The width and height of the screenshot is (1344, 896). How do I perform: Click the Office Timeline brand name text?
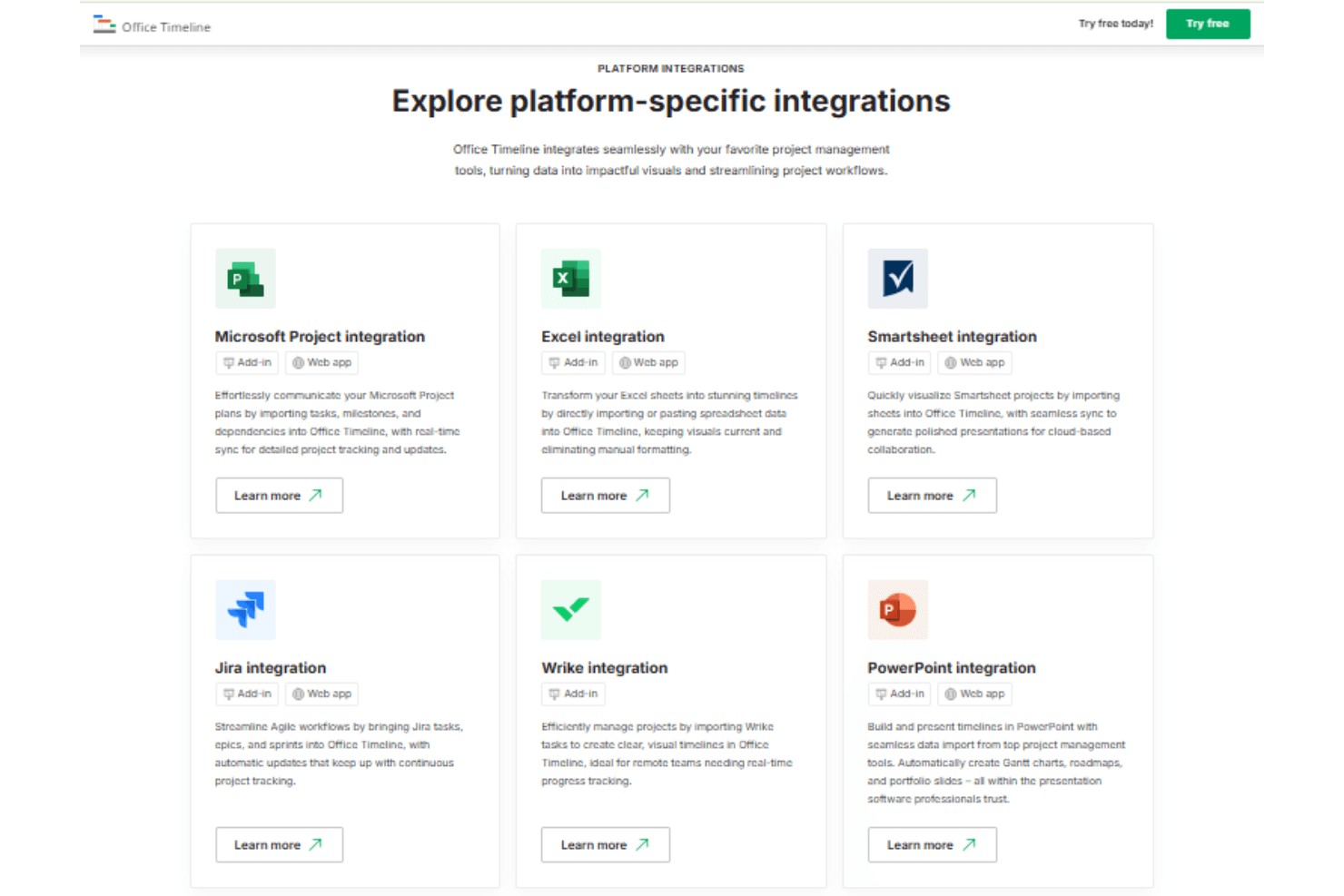point(166,27)
